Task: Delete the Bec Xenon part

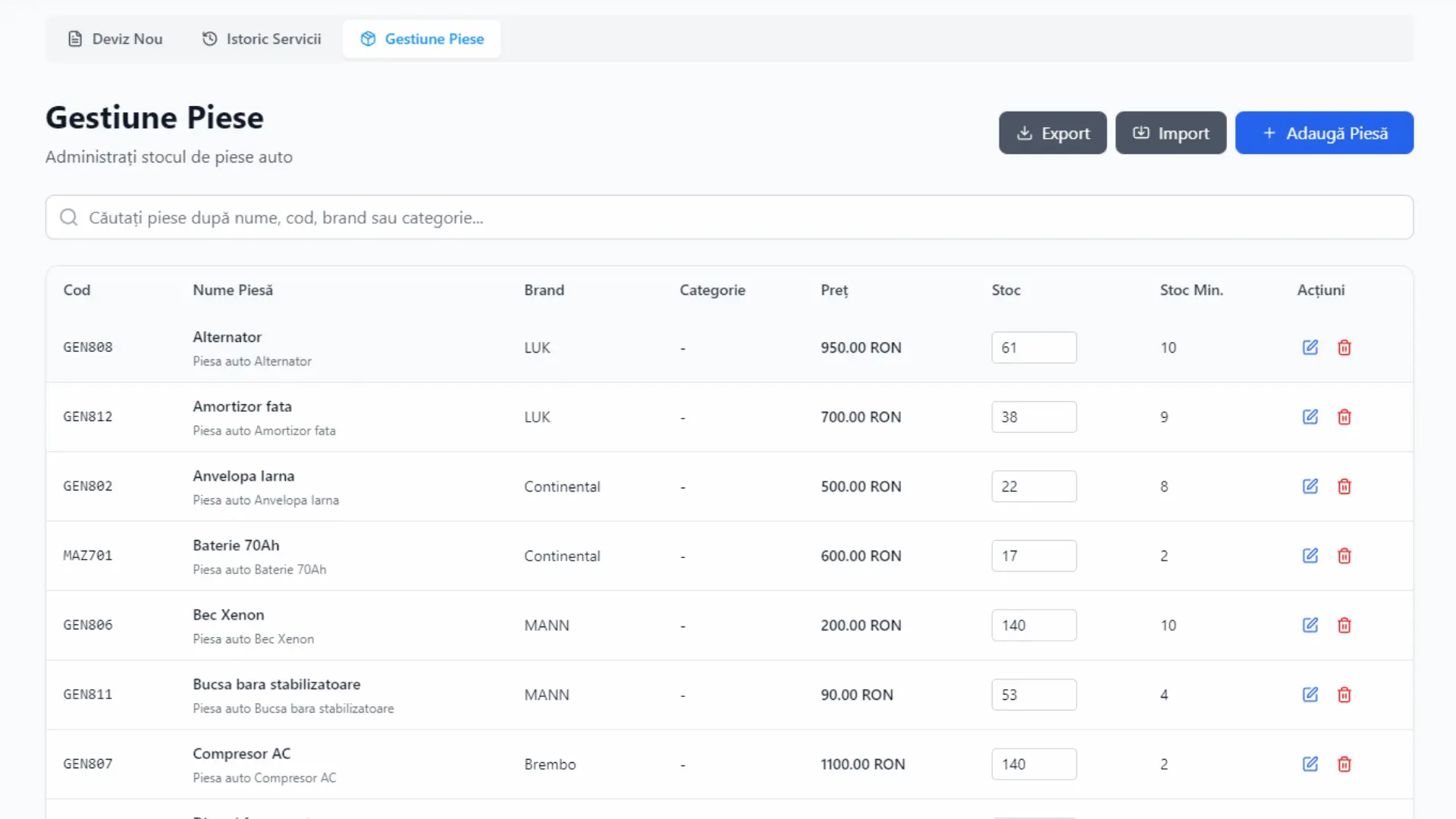Action: 1344,625
